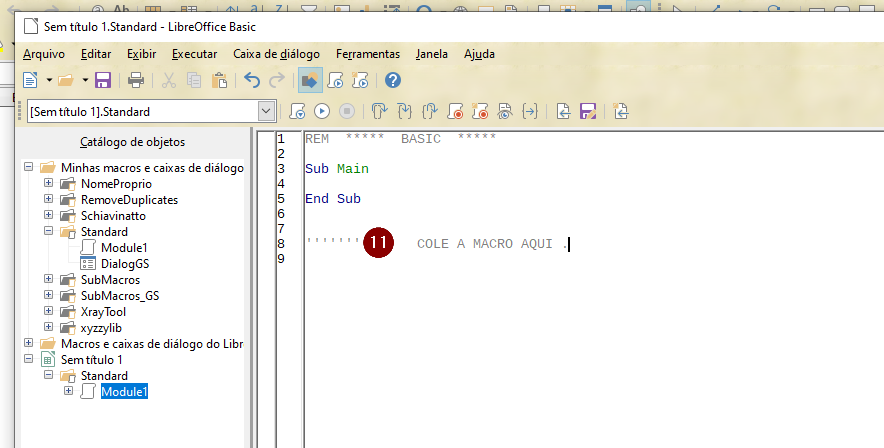
Task: Expand the NomeProprio library
Action: click(48, 183)
